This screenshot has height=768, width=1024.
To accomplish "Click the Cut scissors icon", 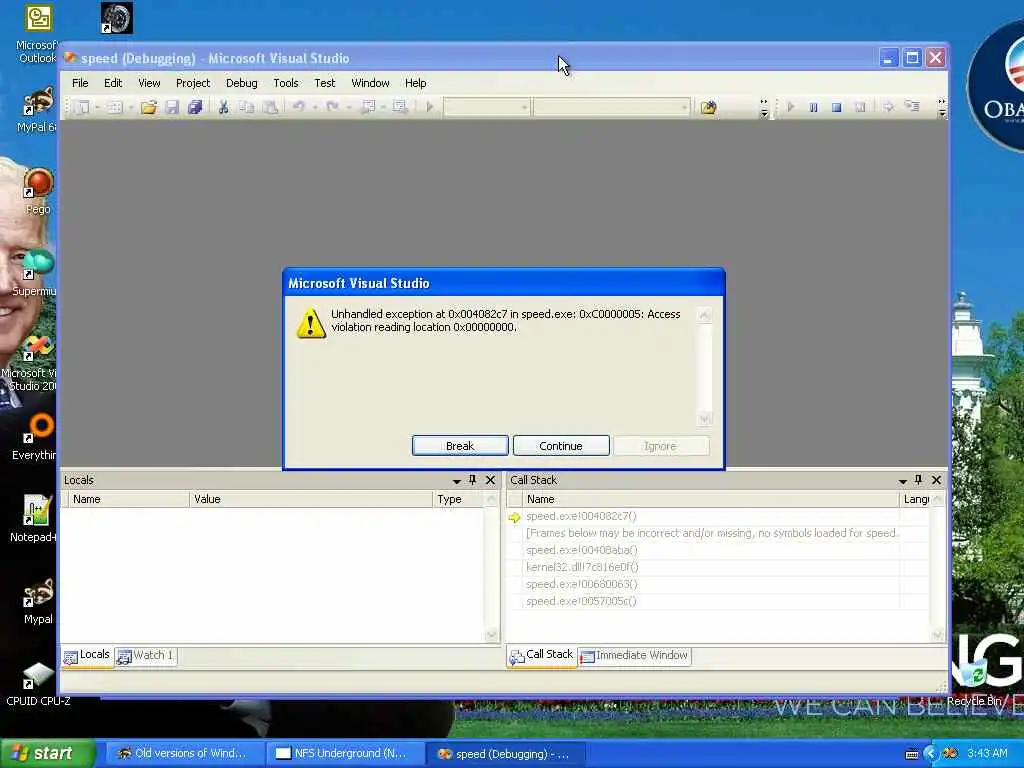I will (x=223, y=107).
